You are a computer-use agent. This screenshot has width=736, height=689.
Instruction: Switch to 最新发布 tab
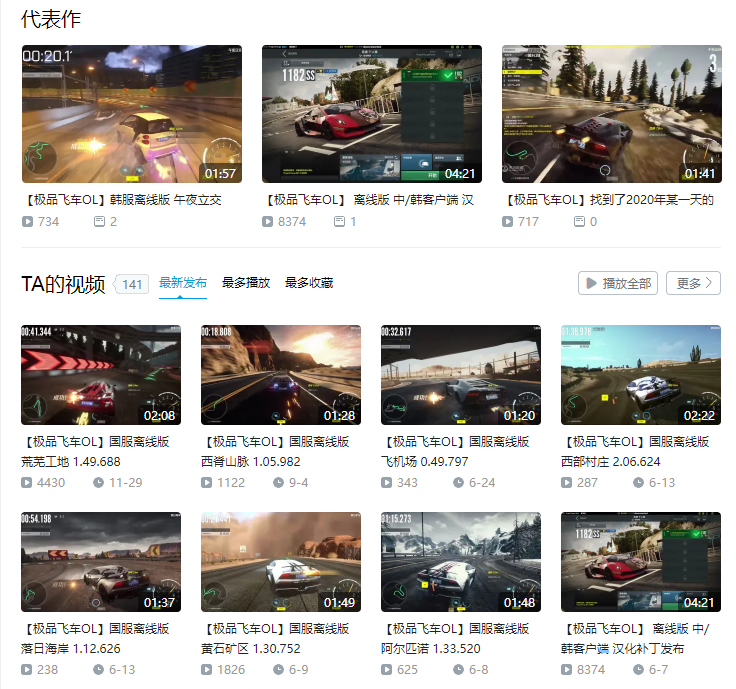(x=183, y=283)
